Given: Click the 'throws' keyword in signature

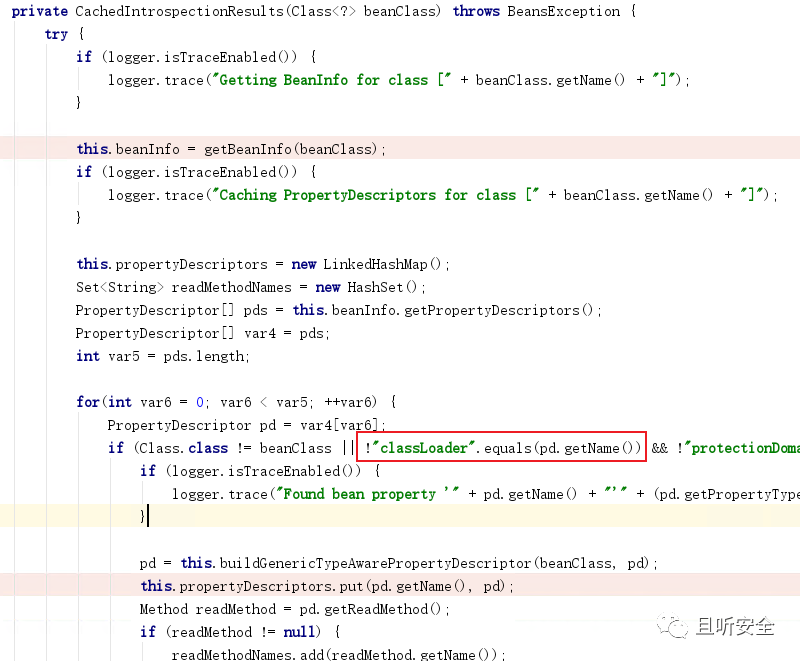Looking at the screenshot, I should point(476,11).
